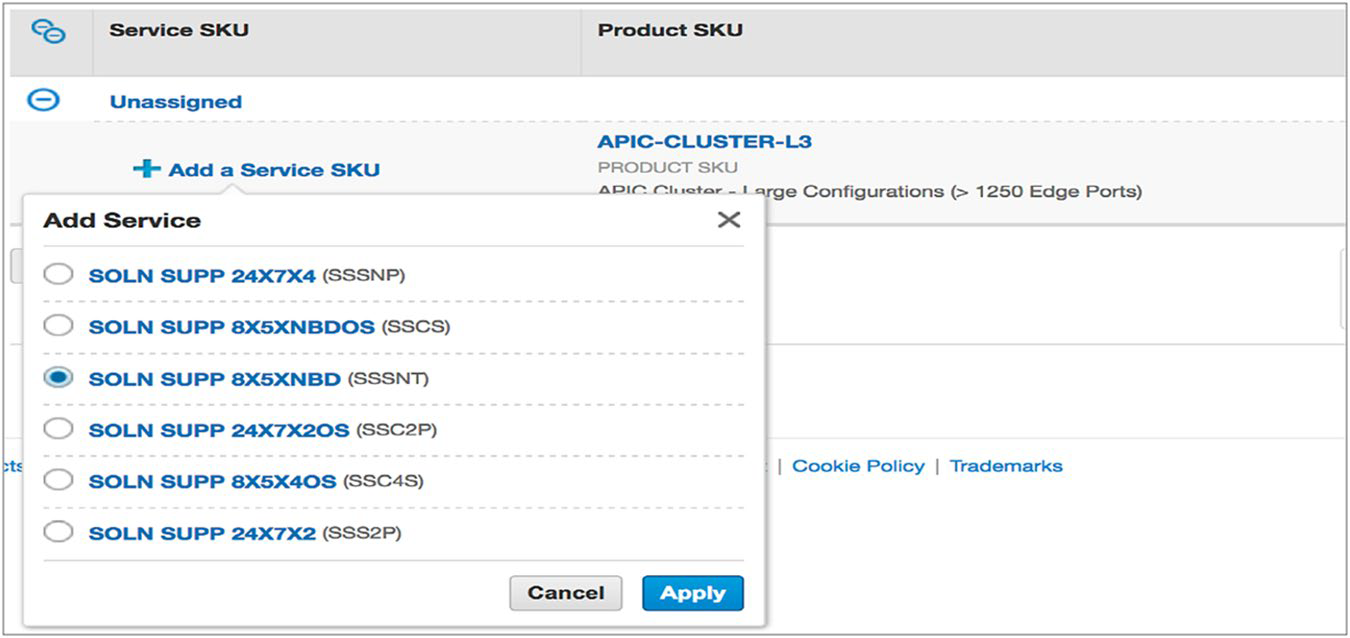The height and width of the screenshot is (638, 1350).
Task: Select SOLN SUPP 24X7X4 radio option
Action: pos(59,274)
